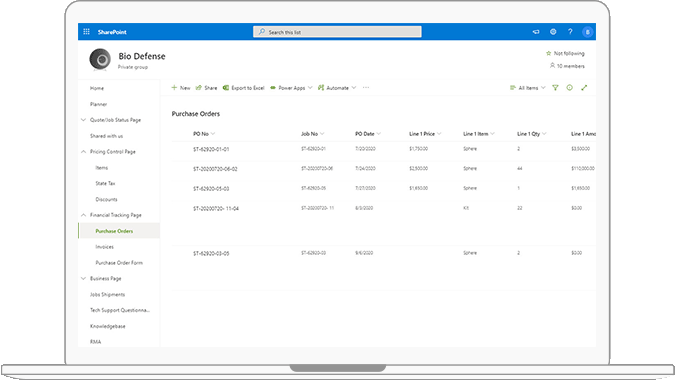675x380 pixels.
Task: Click the Search this list field
Action: tap(337, 32)
